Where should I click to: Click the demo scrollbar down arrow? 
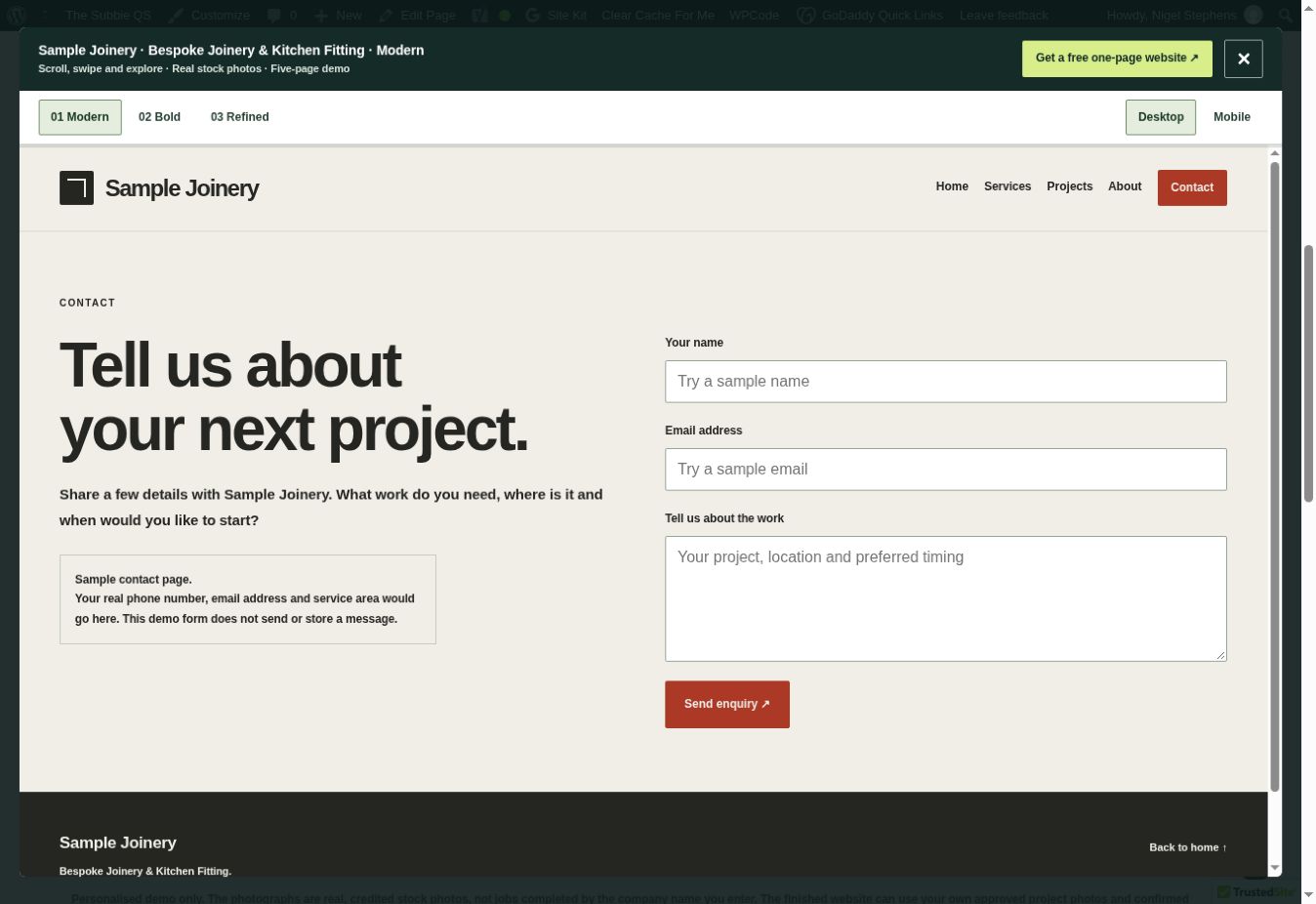(1274, 867)
